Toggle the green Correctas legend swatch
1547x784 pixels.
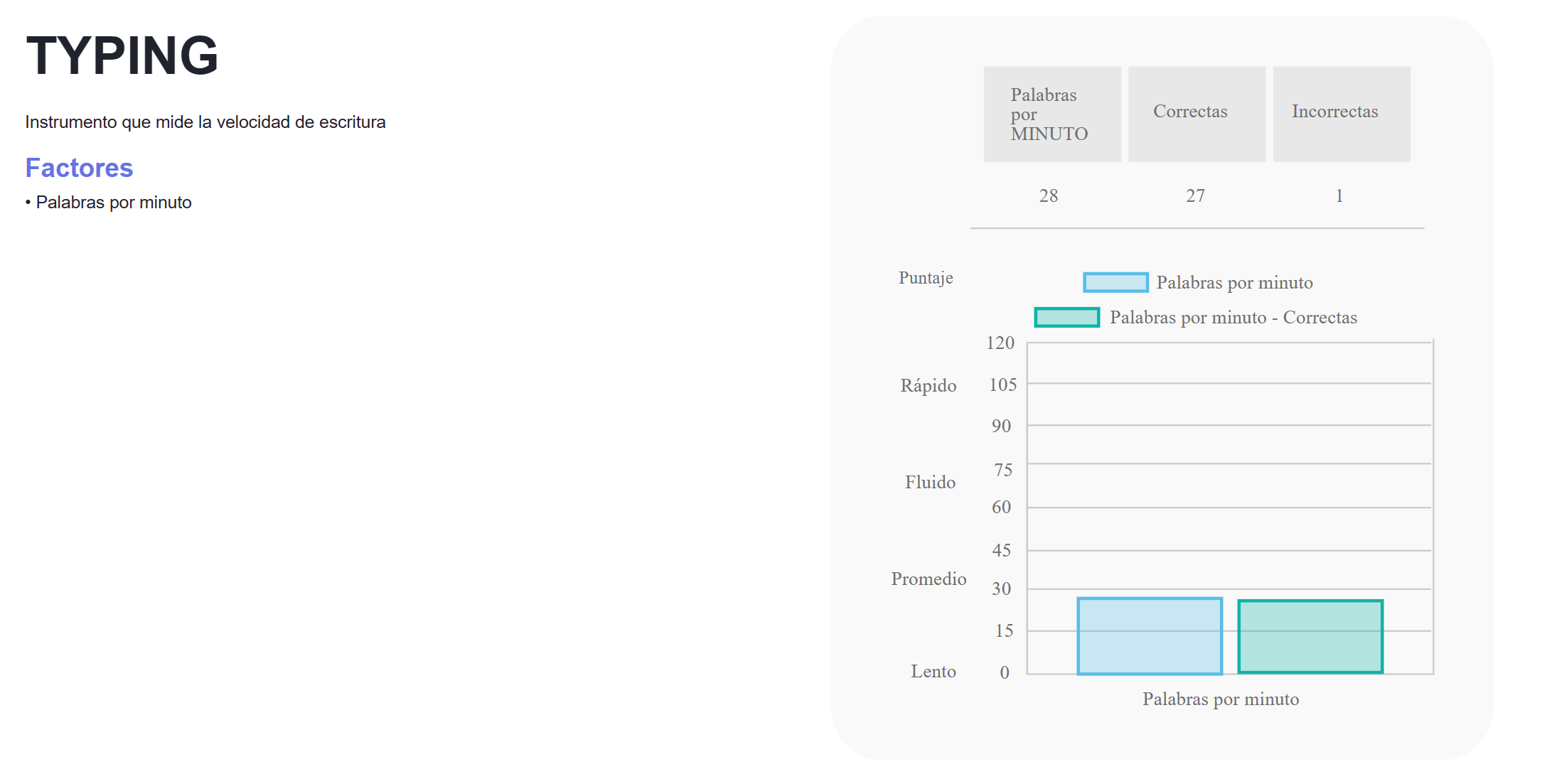(x=1066, y=317)
